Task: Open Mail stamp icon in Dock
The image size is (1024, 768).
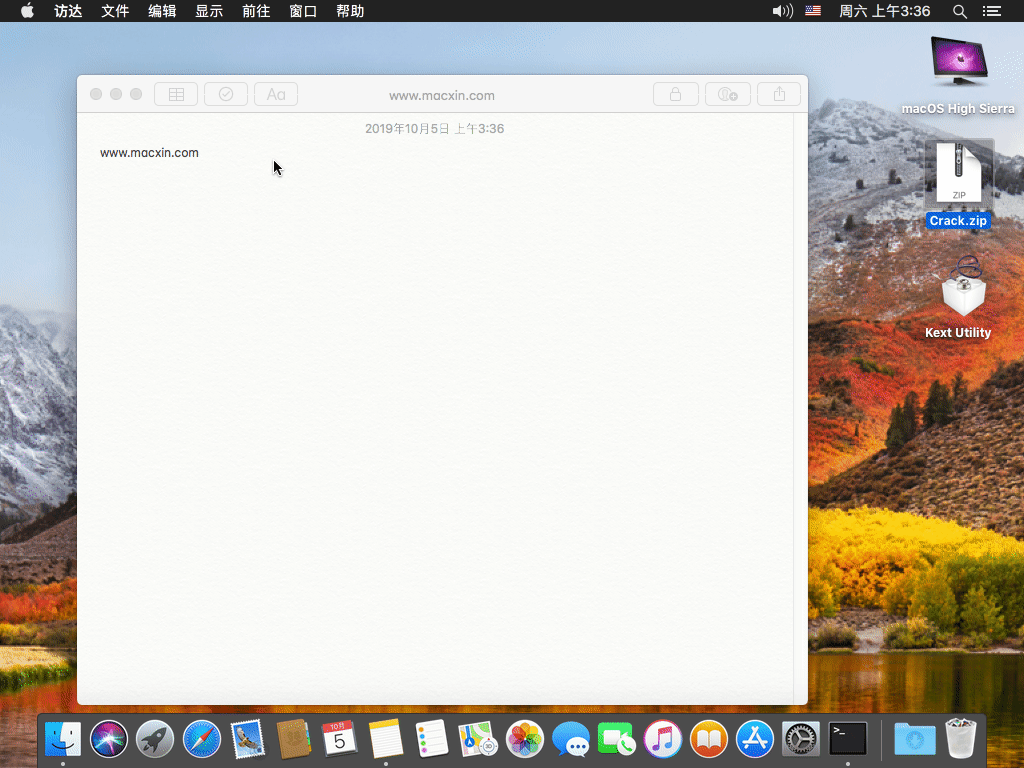Action: click(x=248, y=739)
